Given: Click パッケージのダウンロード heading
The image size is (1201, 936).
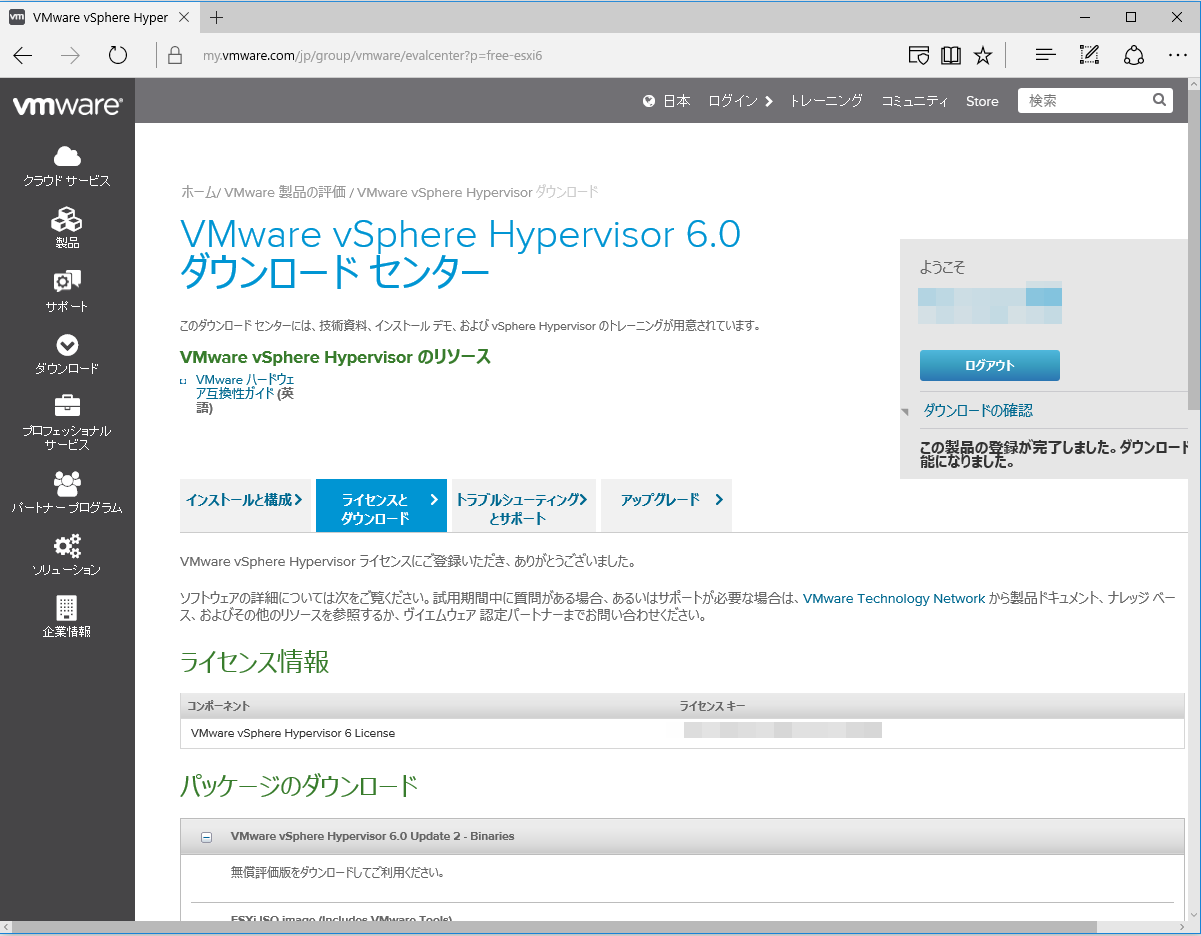Looking at the screenshot, I should pos(299,786).
